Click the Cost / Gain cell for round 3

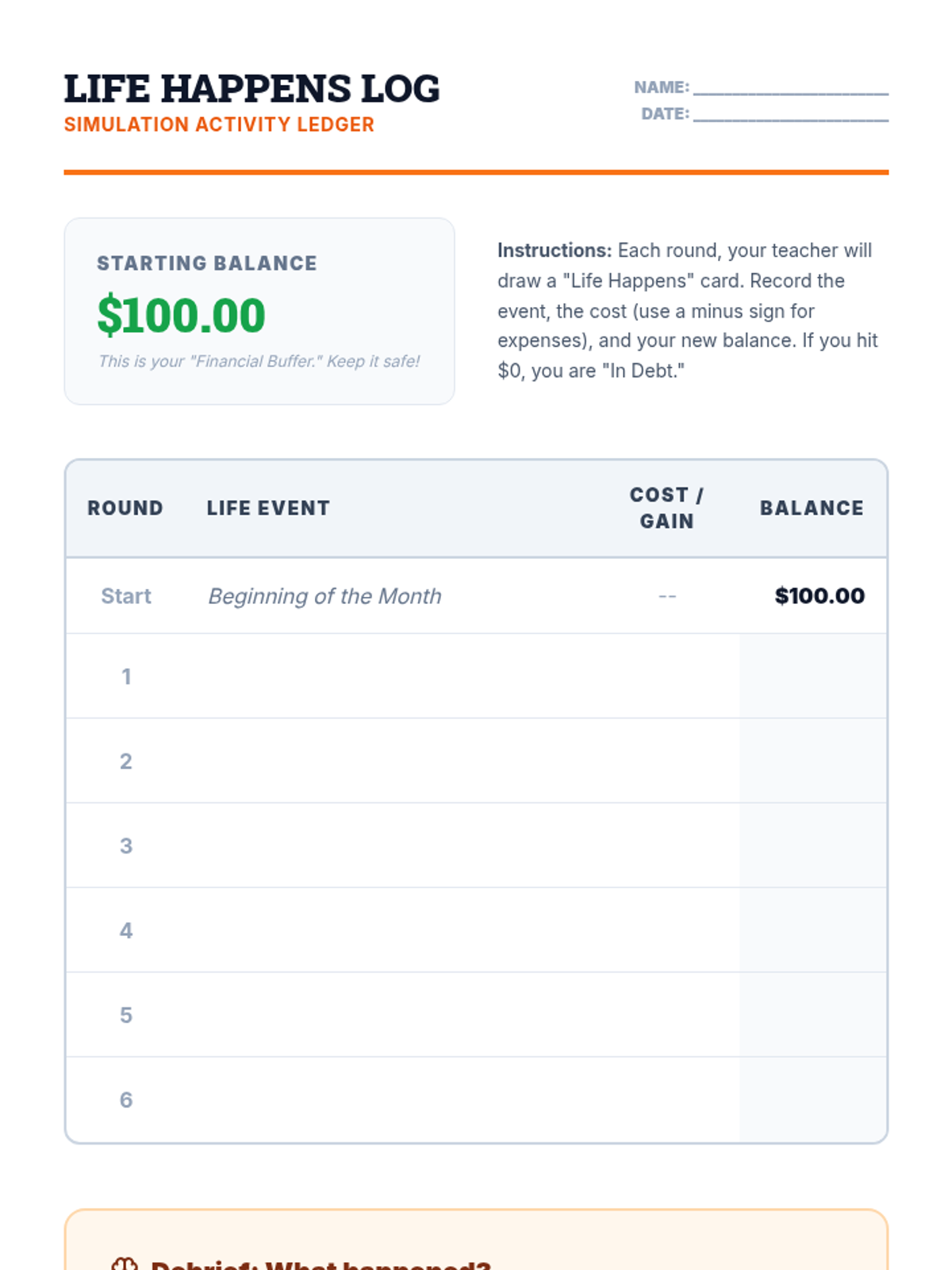[666, 846]
